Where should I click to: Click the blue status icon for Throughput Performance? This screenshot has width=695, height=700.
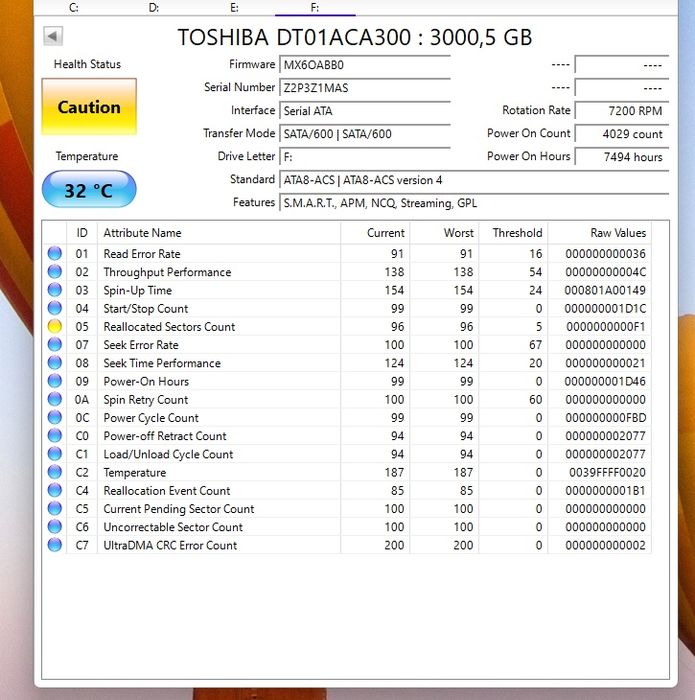point(55,272)
